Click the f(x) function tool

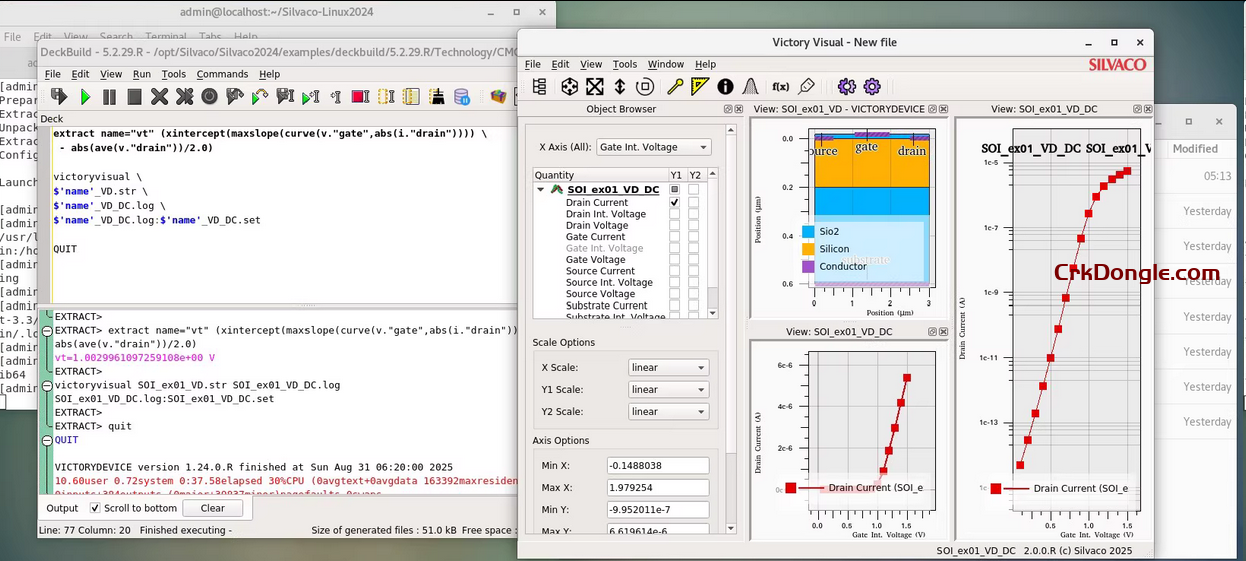click(x=780, y=87)
